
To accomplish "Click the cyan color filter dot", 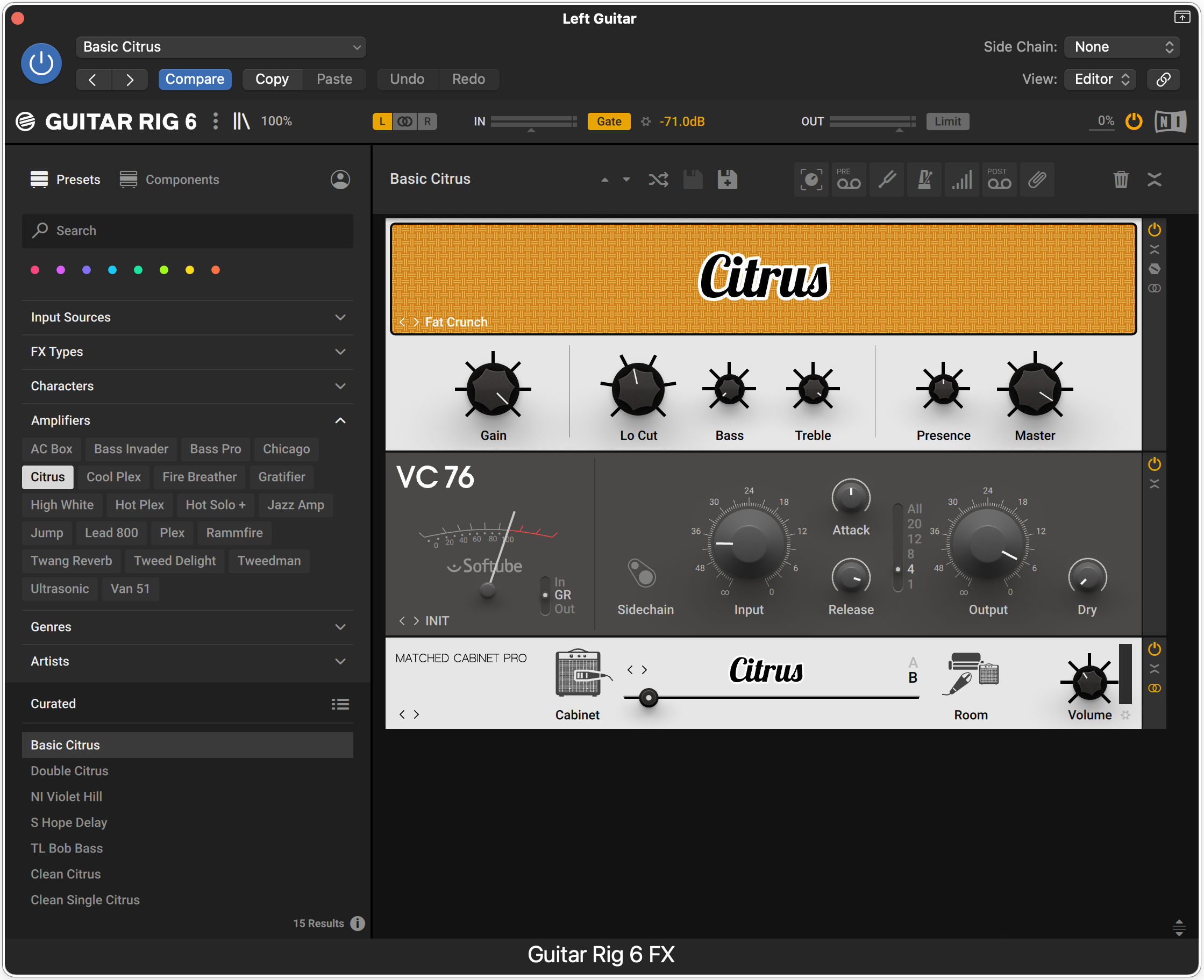I will pos(112,270).
